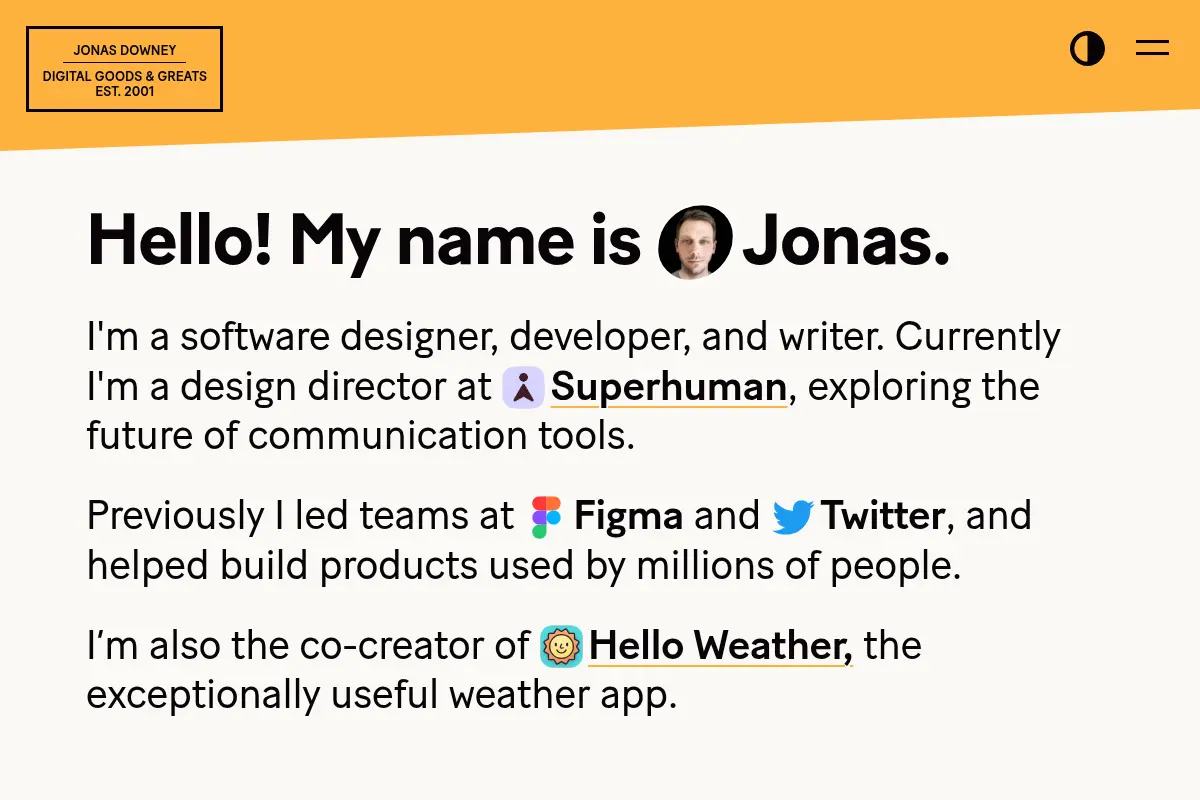Open the Hello Weather link
This screenshot has height=800, width=1200.
pyautogui.click(x=721, y=646)
